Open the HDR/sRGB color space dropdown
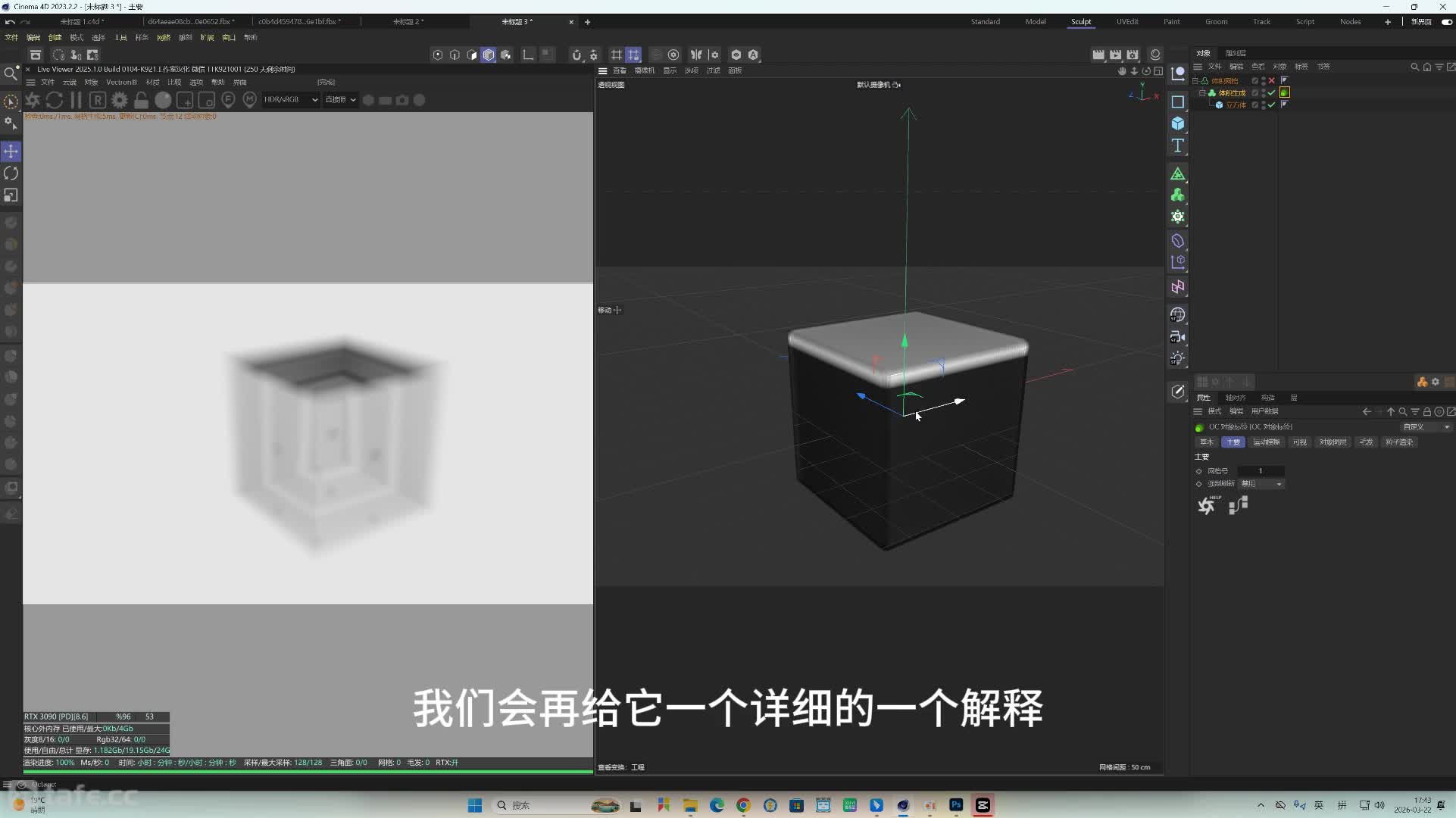This screenshot has width=1456, height=818. 291,99
